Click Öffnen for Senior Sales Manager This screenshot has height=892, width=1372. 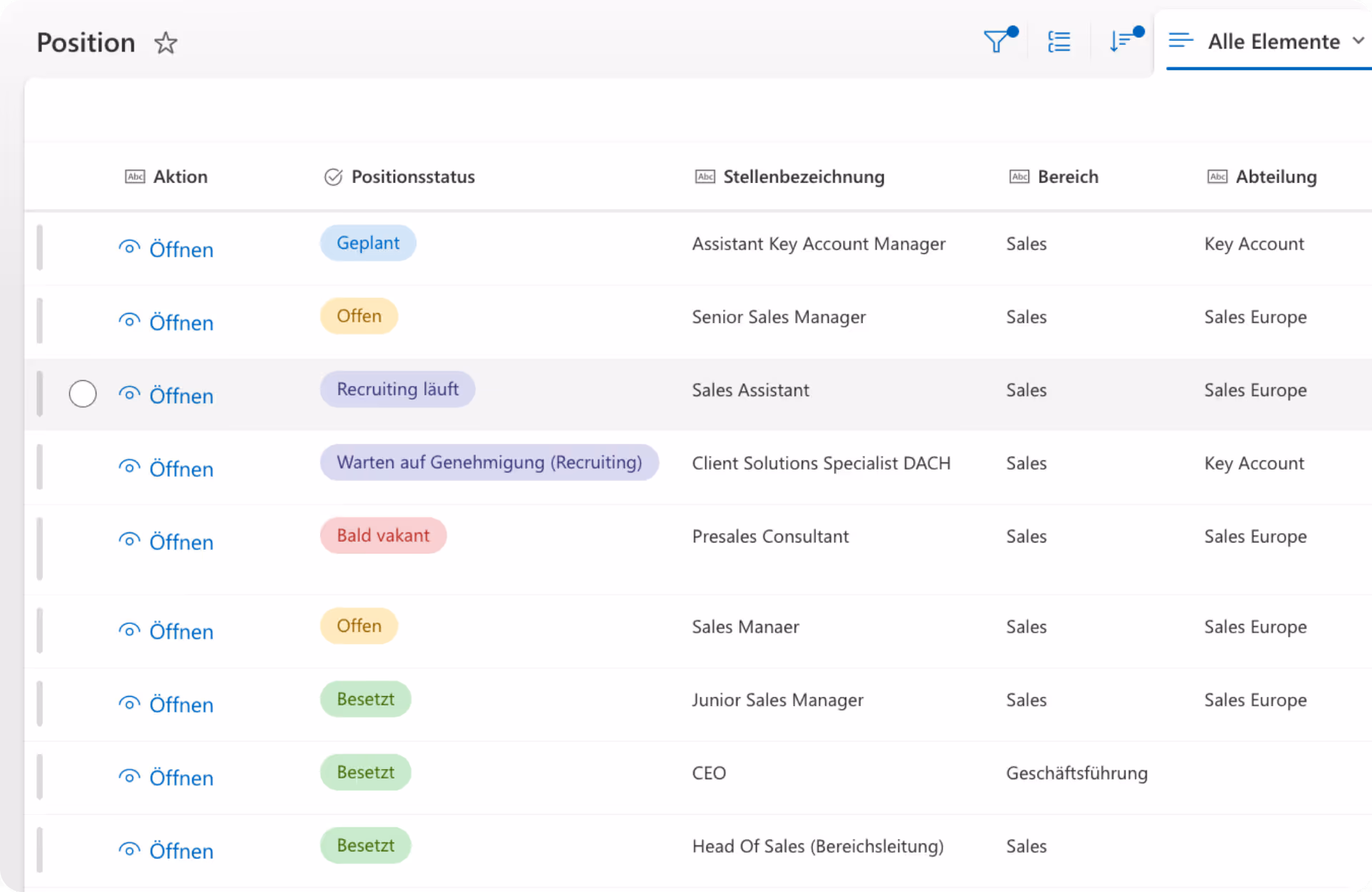[181, 322]
